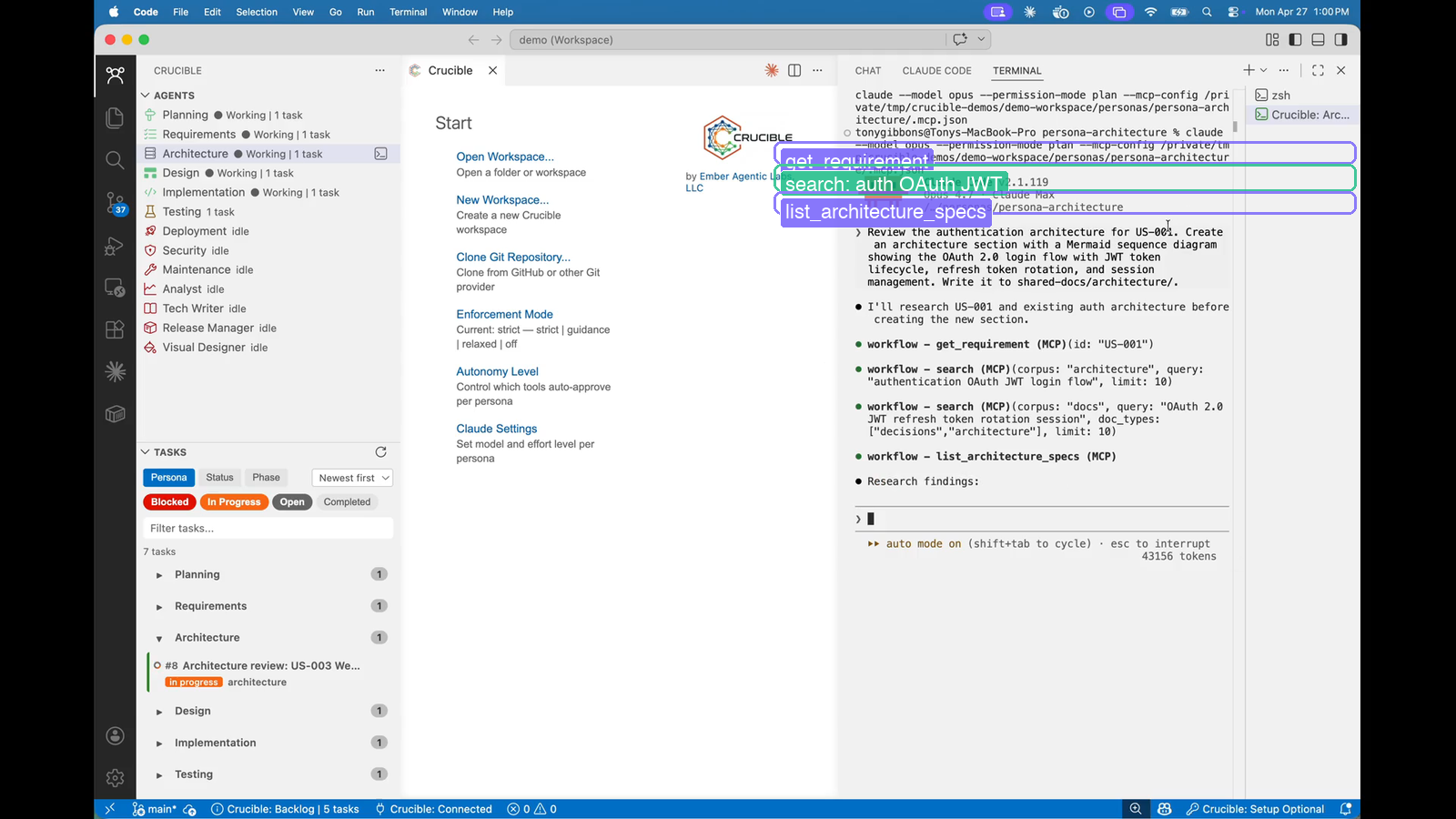The height and width of the screenshot is (819, 1456).
Task: Click the Clone Git Repository link
Action: 512,257
